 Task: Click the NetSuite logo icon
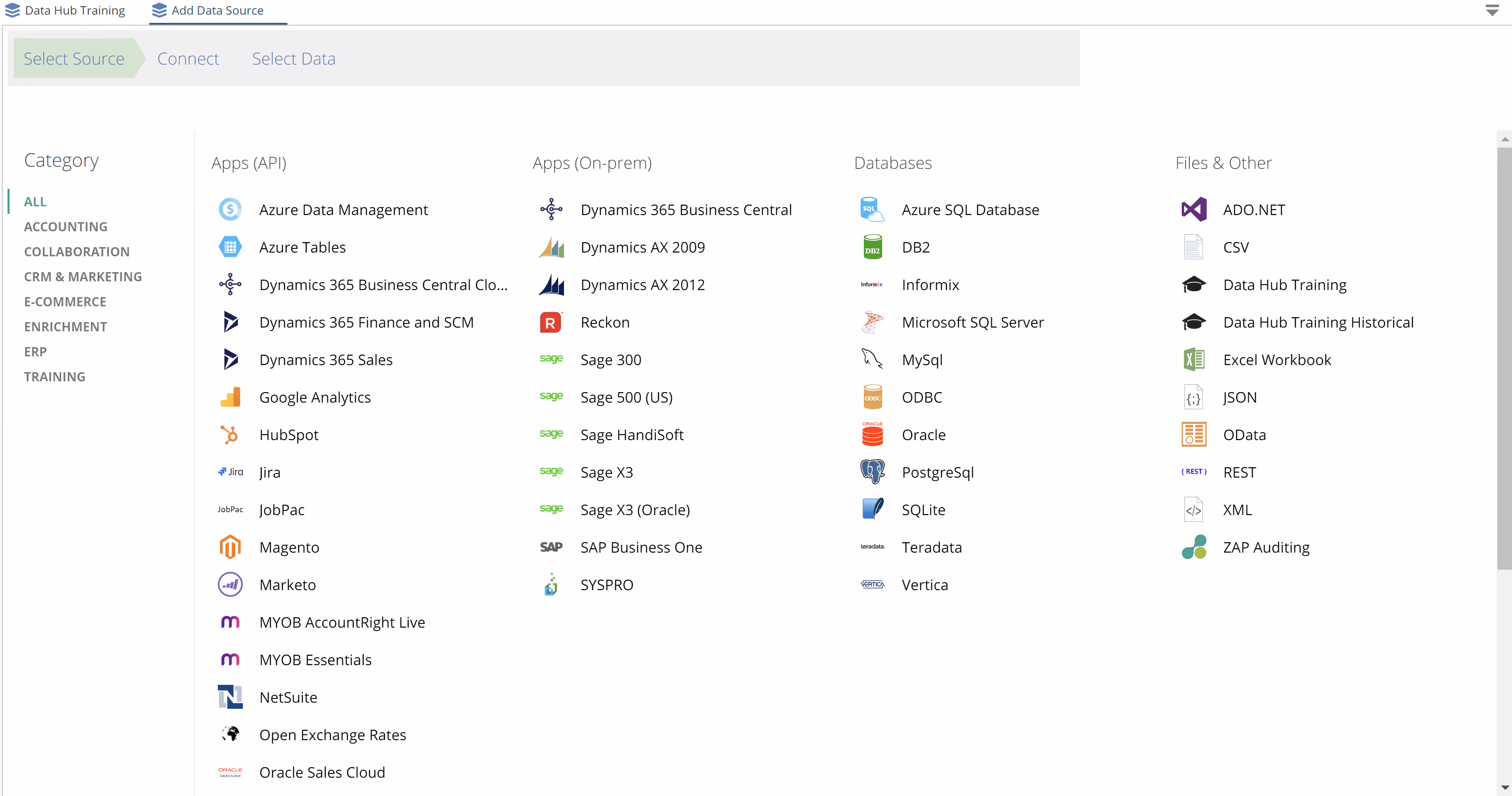230,697
